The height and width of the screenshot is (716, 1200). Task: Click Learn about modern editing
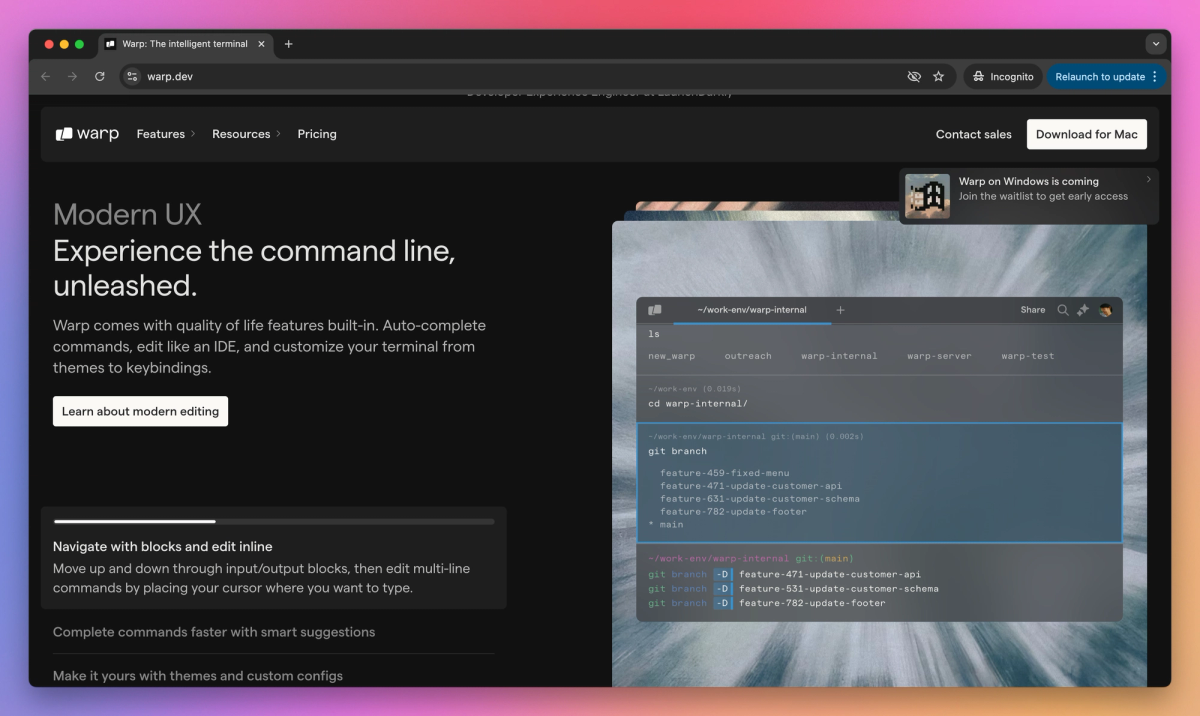[x=140, y=411]
